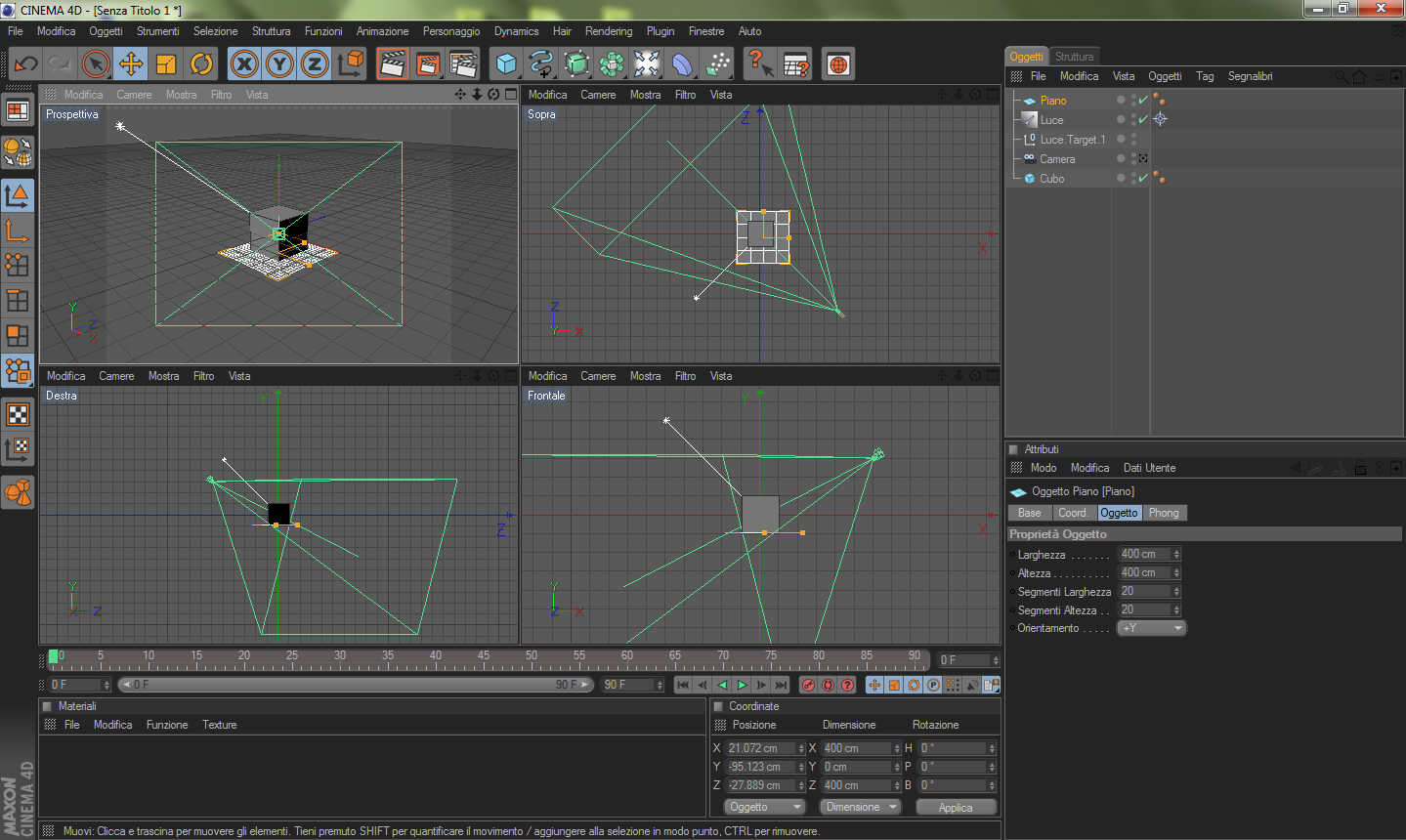The width and height of the screenshot is (1406, 840).
Task: Click the Undo arrow icon
Action: [25, 64]
